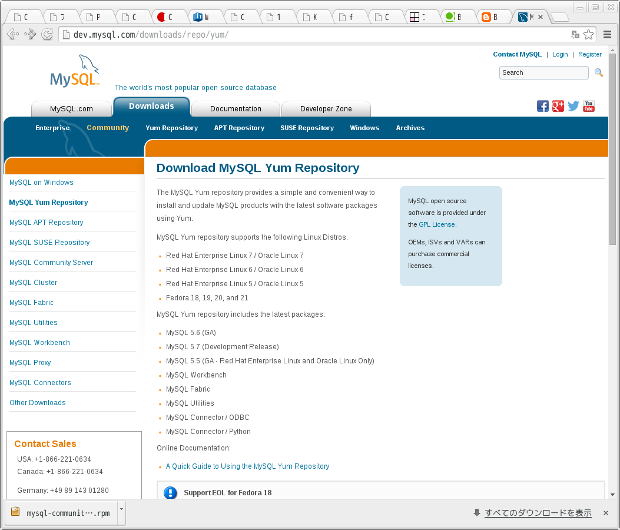Image resolution: width=620 pixels, height=530 pixels.
Task: Open the MySQL YouTube icon
Action: [589, 106]
